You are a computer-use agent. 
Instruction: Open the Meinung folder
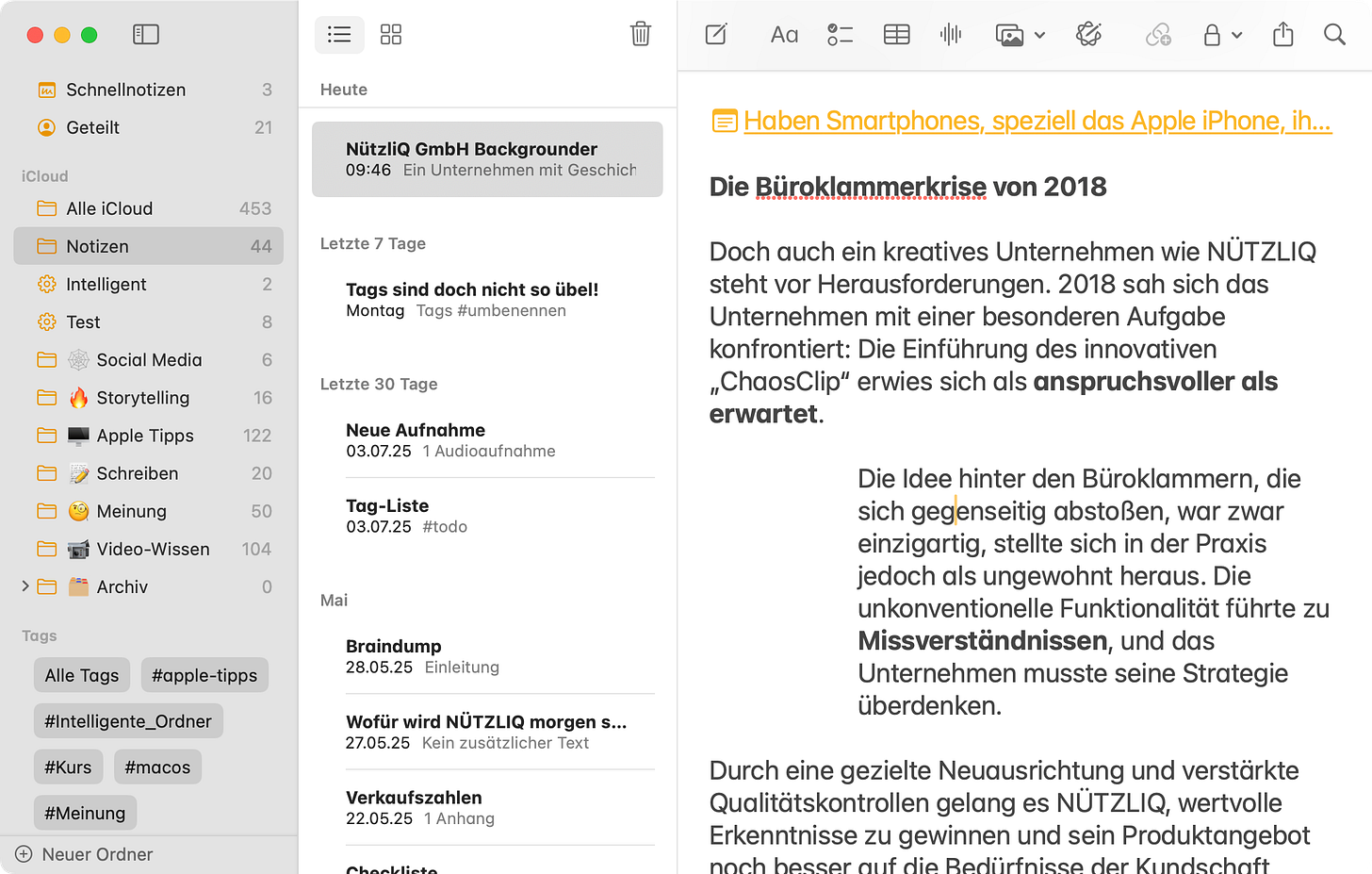click(x=149, y=510)
